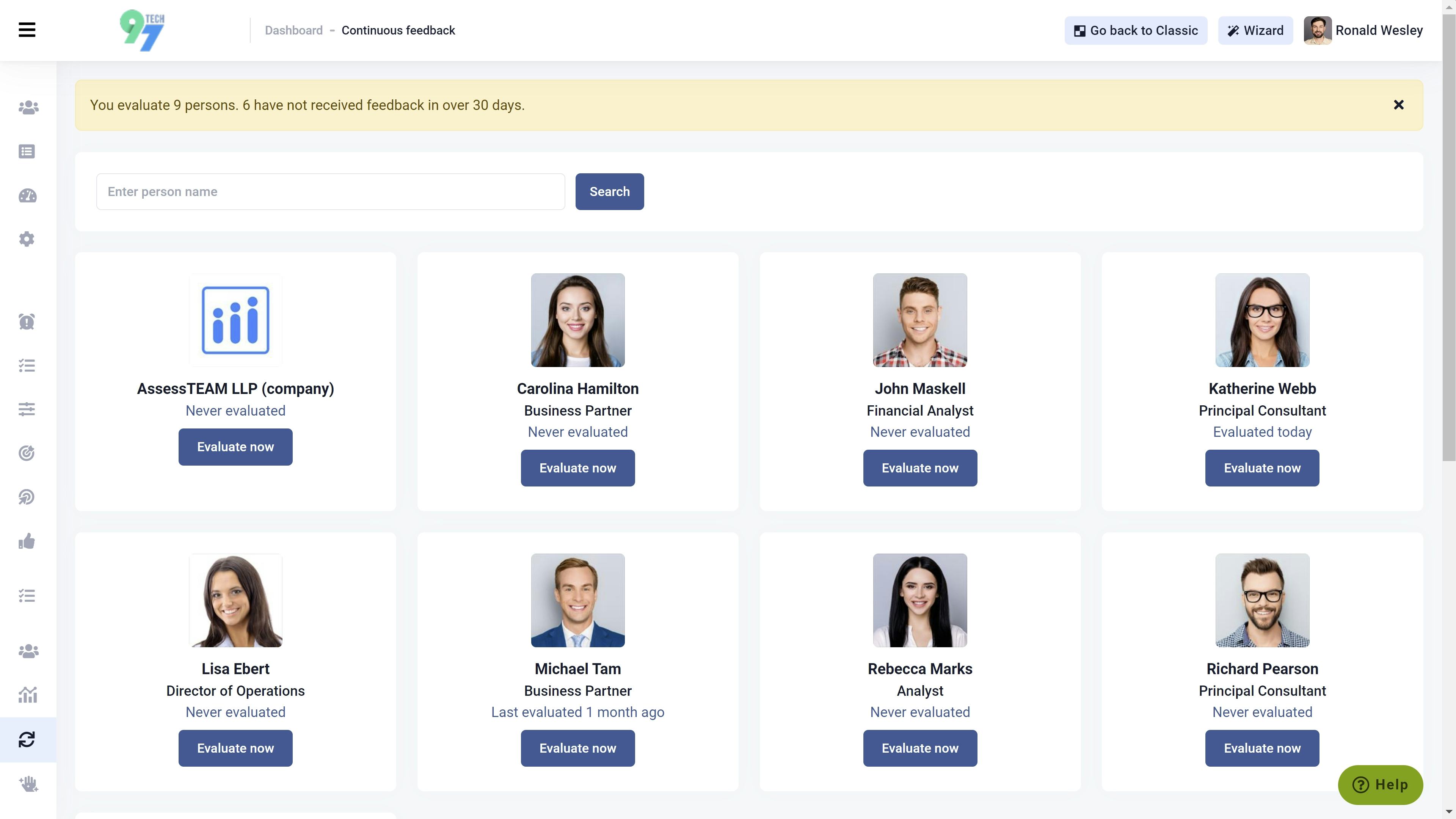Image resolution: width=1456 pixels, height=819 pixels.
Task: Evaluate Katherine Webb now
Action: pyautogui.click(x=1261, y=468)
